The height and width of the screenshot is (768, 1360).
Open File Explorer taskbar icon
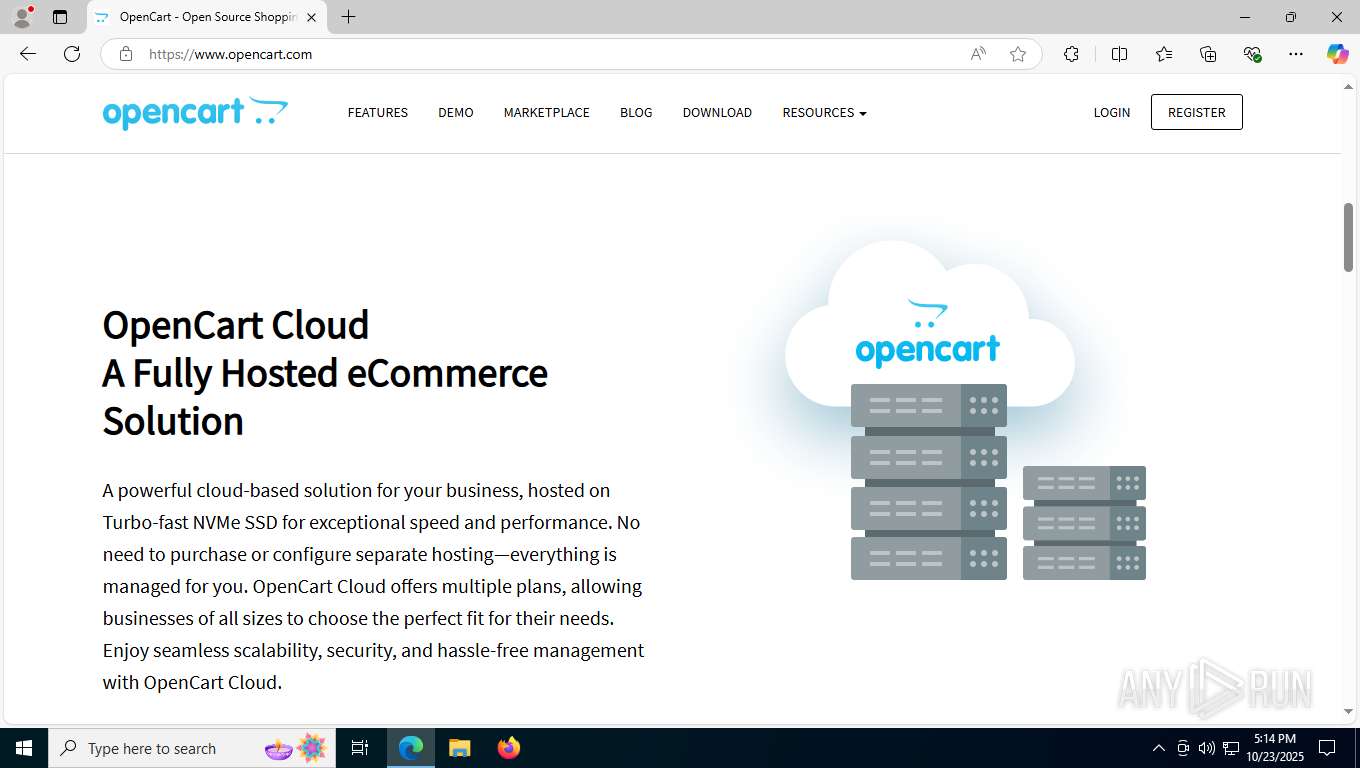click(x=459, y=748)
